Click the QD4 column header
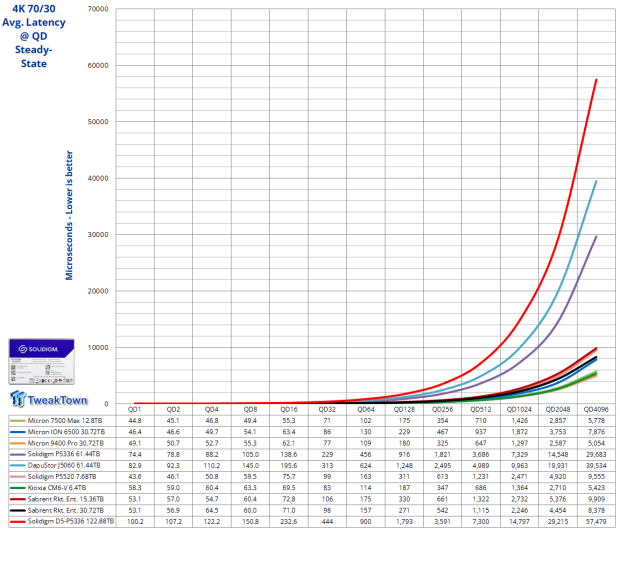620x568 pixels. coord(212,409)
